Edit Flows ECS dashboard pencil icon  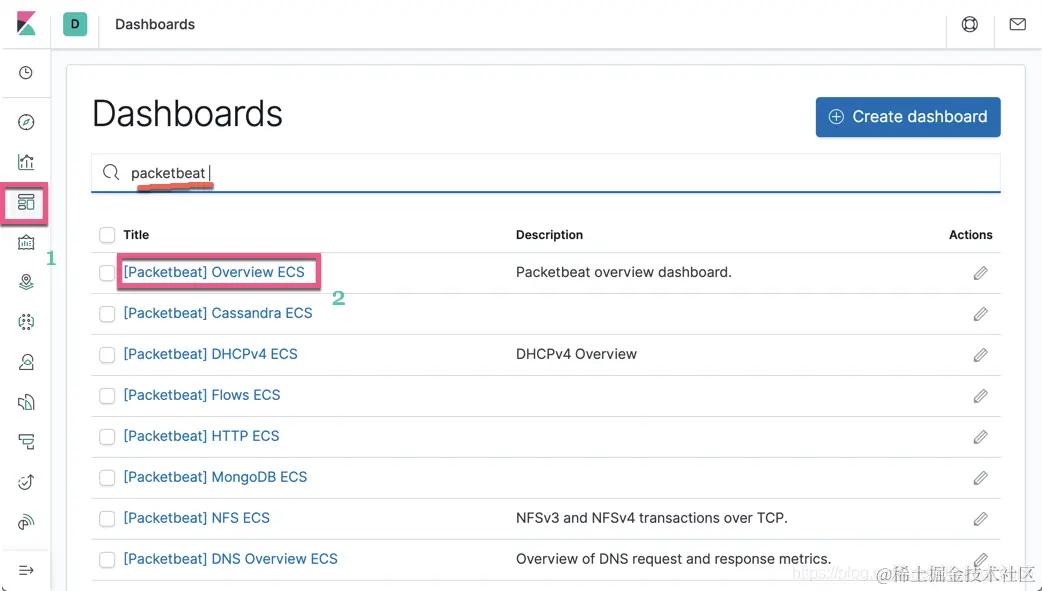click(980, 396)
